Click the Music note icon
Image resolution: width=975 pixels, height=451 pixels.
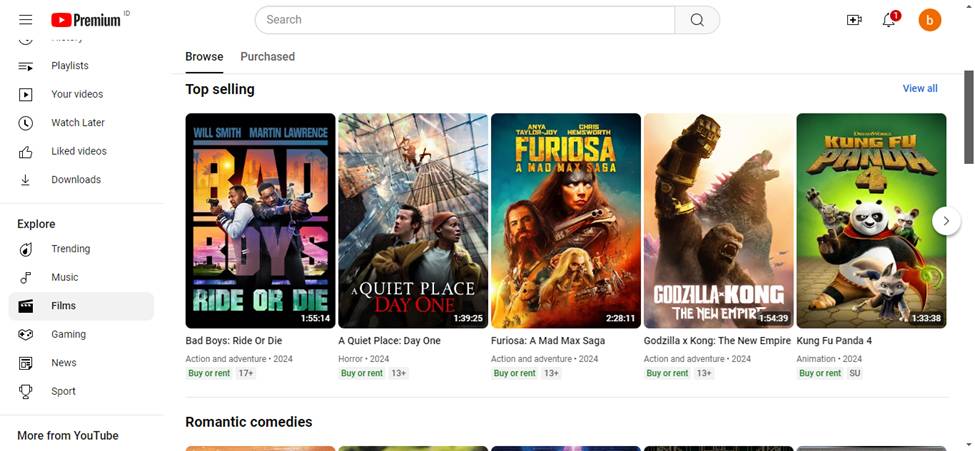point(25,277)
